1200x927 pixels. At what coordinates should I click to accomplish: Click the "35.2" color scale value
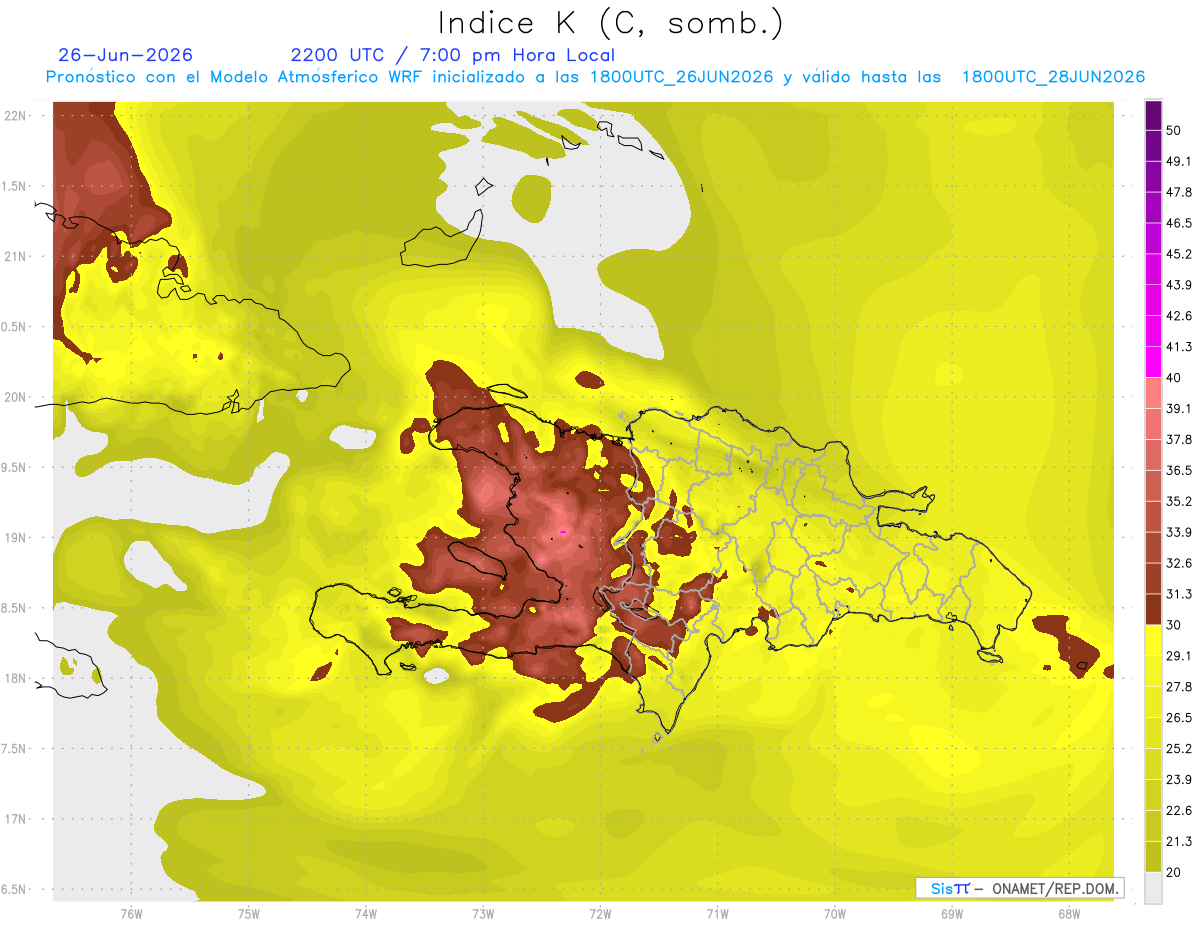pyautogui.click(x=1179, y=501)
